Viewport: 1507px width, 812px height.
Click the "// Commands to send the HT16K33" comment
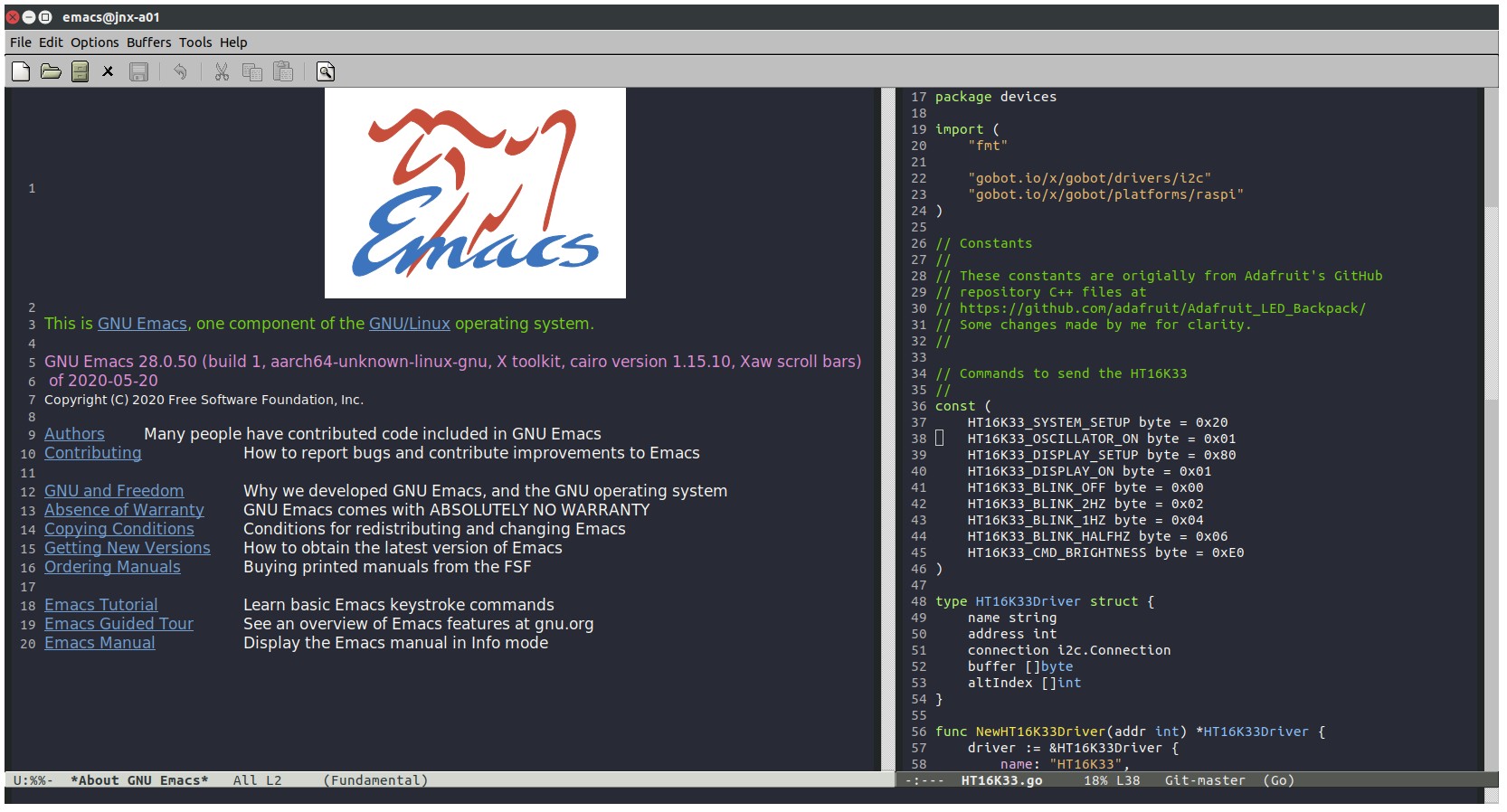point(1061,373)
